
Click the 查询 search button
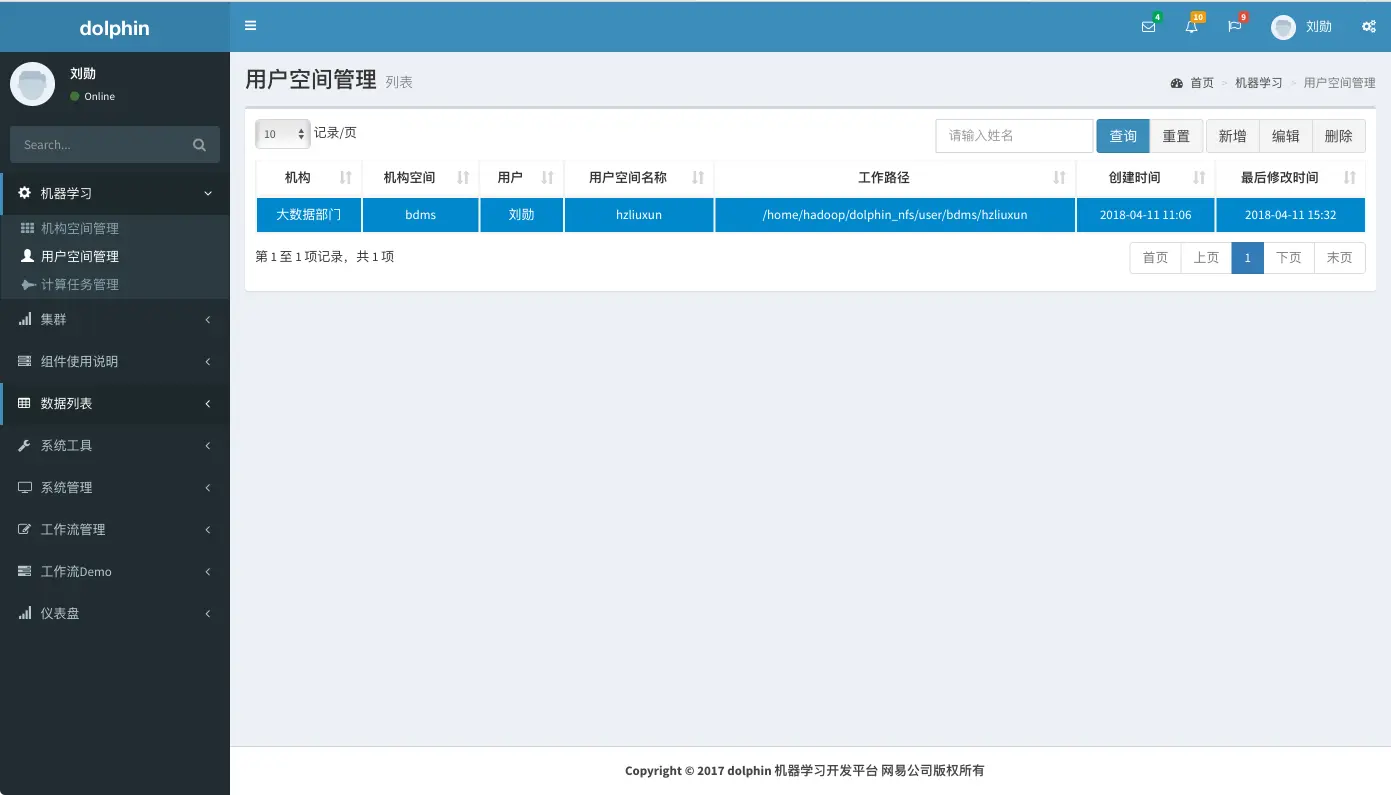(1123, 136)
